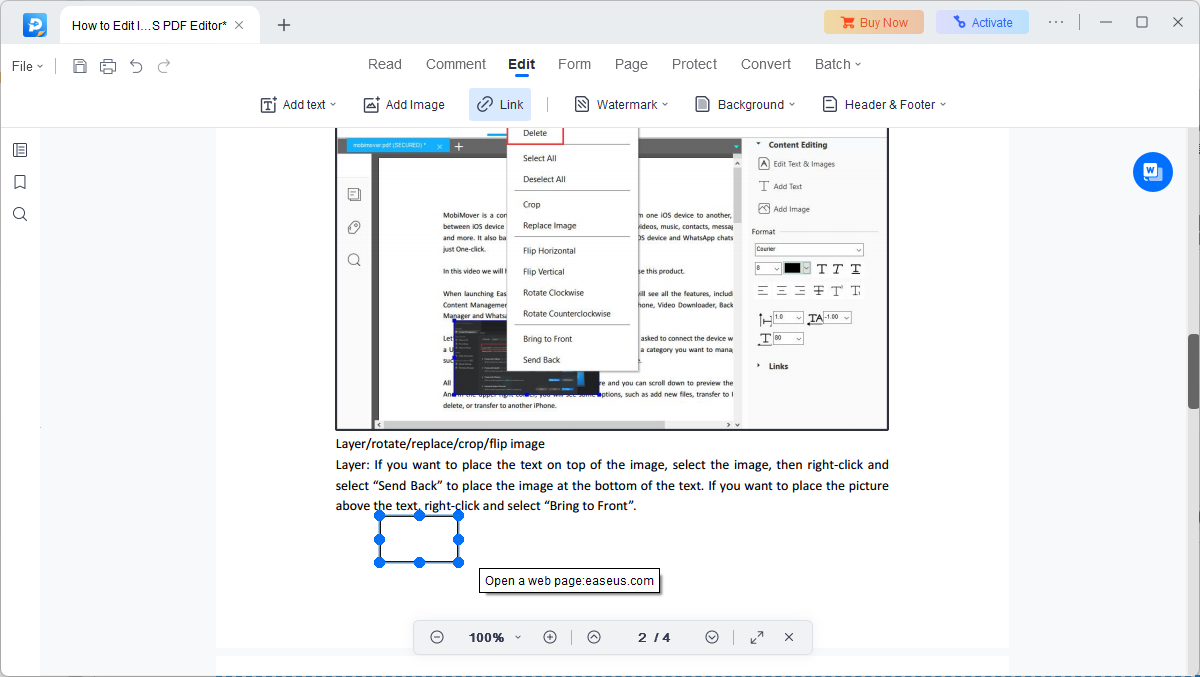Viewport: 1200px width, 677px height.
Task: Save the document with the floppy icon
Action: pyautogui.click(x=80, y=66)
